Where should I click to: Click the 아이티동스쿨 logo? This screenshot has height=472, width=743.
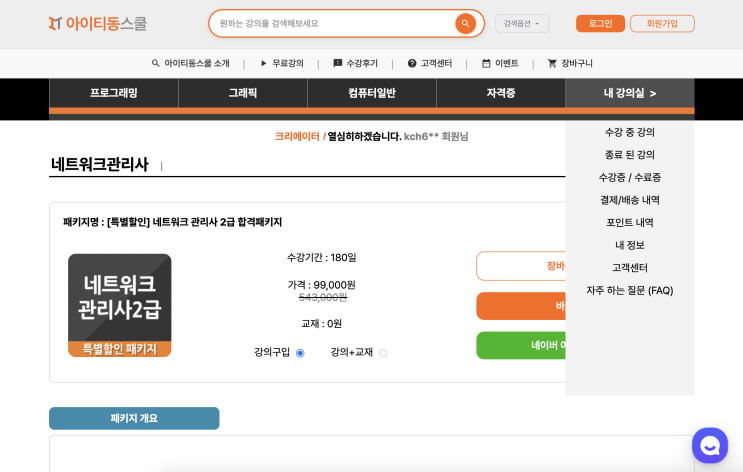[x=98, y=23]
